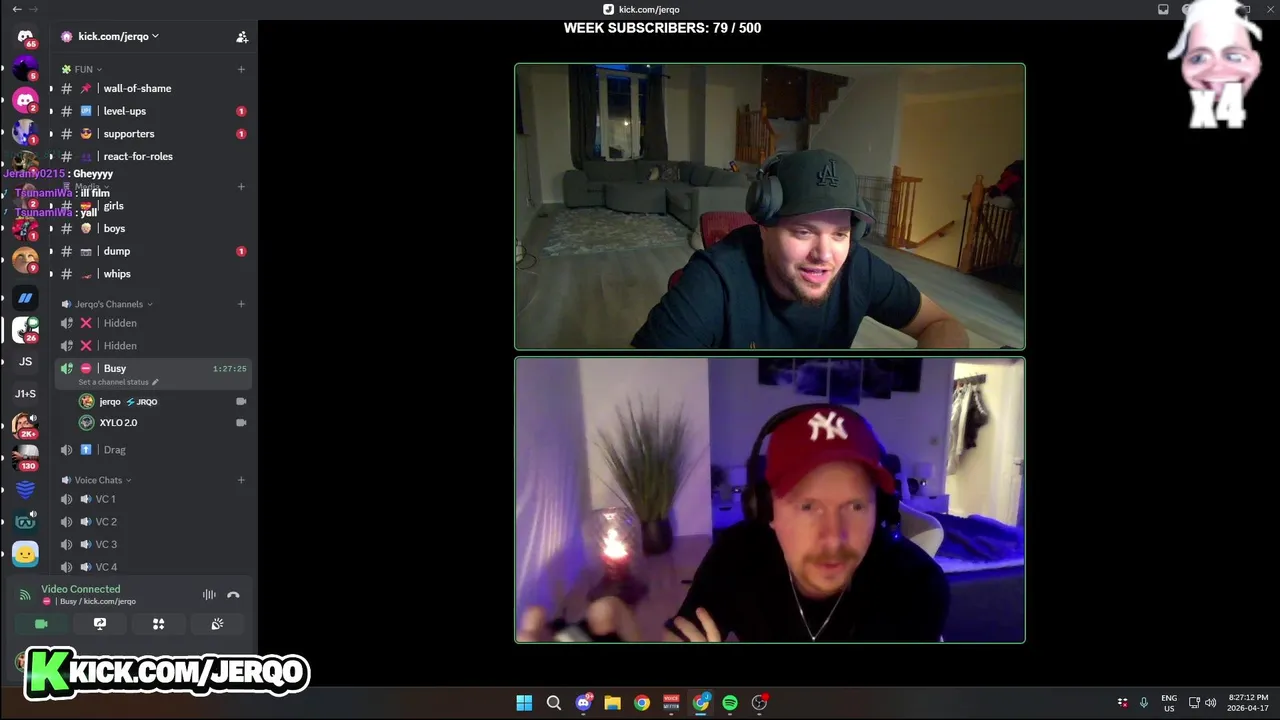This screenshot has width=1280, height=720.
Task: Open the yellow smiley server icon
Action: click(25, 554)
